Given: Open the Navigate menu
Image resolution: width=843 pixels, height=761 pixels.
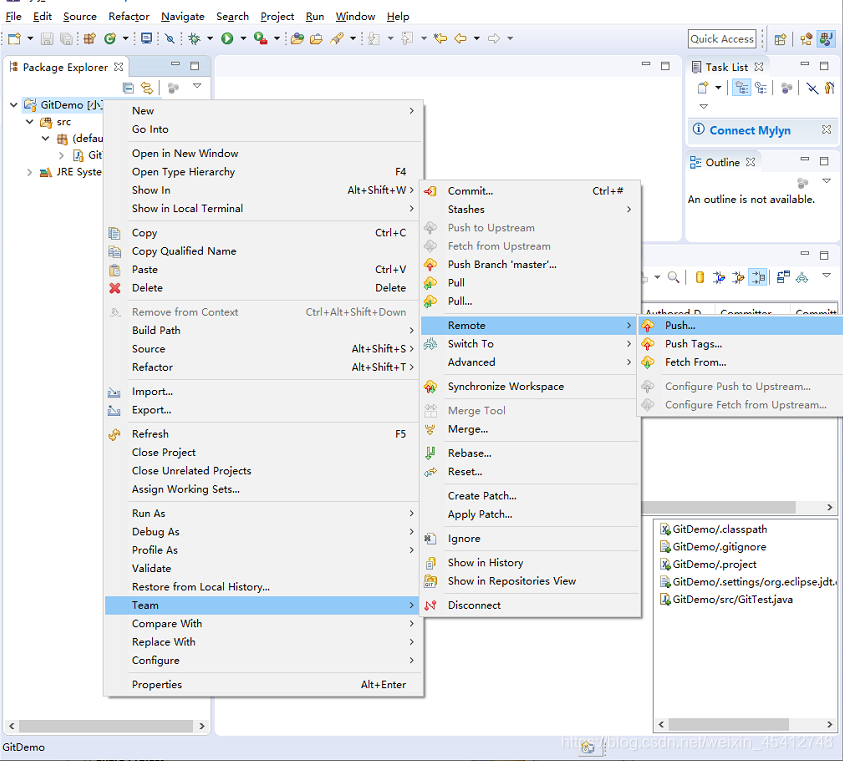Looking at the screenshot, I should pyautogui.click(x=183, y=17).
